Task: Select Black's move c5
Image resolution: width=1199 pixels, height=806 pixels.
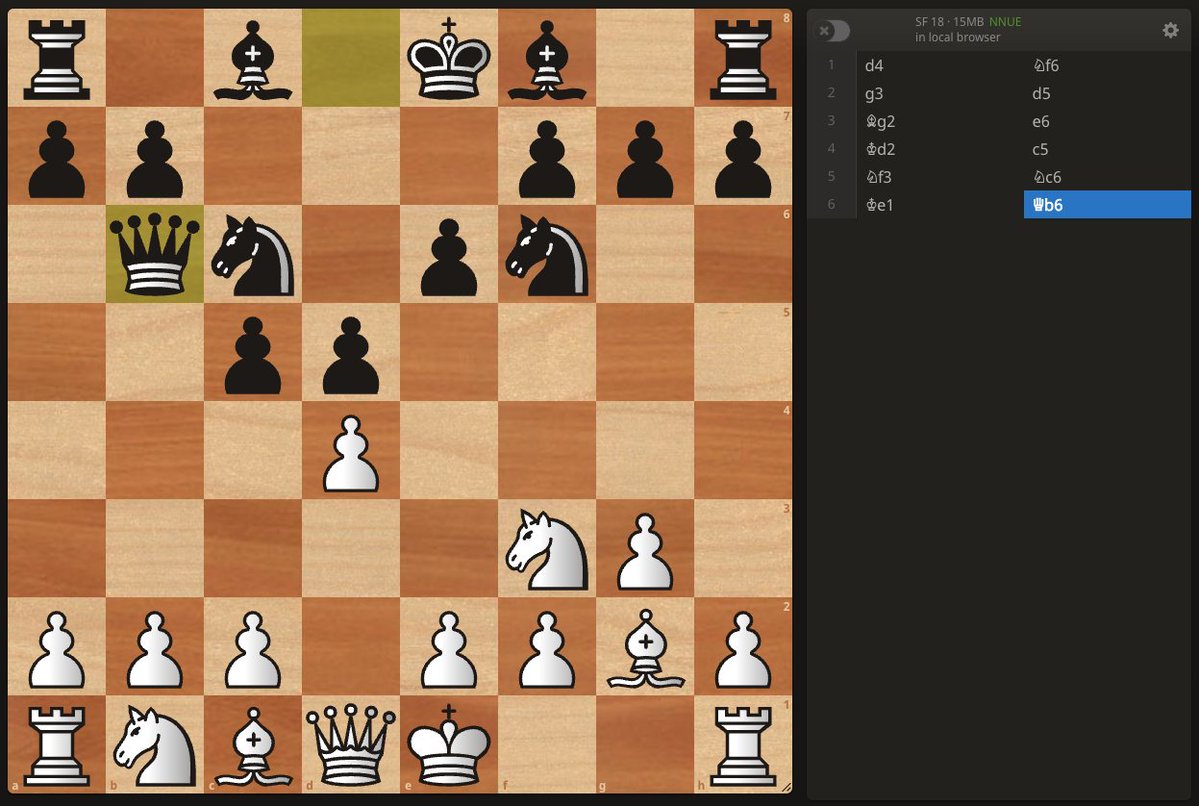Action: [x=1107, y=149]
